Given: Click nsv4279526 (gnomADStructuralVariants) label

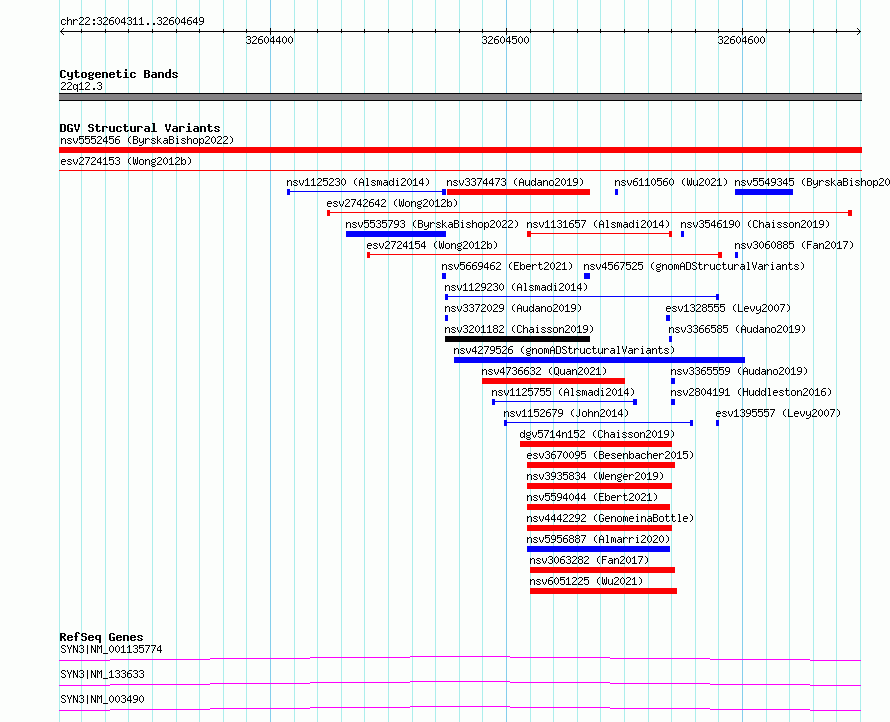Looking at the screenshot, I should [x=564, y=350].
